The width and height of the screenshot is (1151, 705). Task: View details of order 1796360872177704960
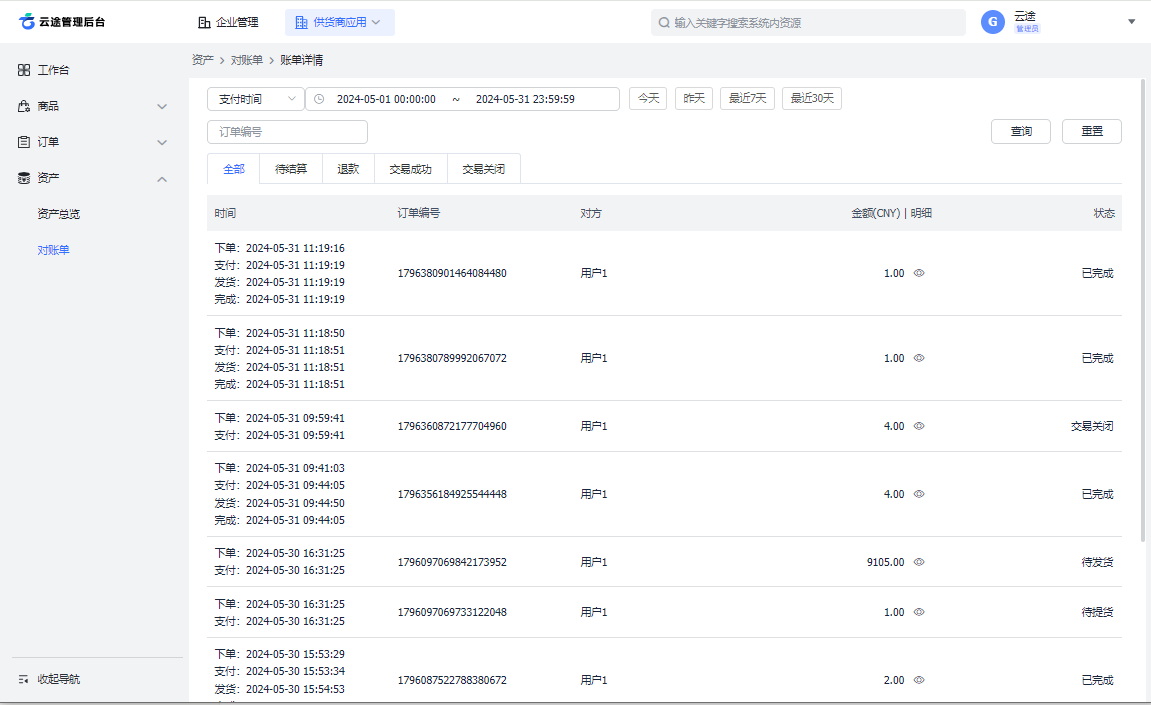tap(919, 426)
